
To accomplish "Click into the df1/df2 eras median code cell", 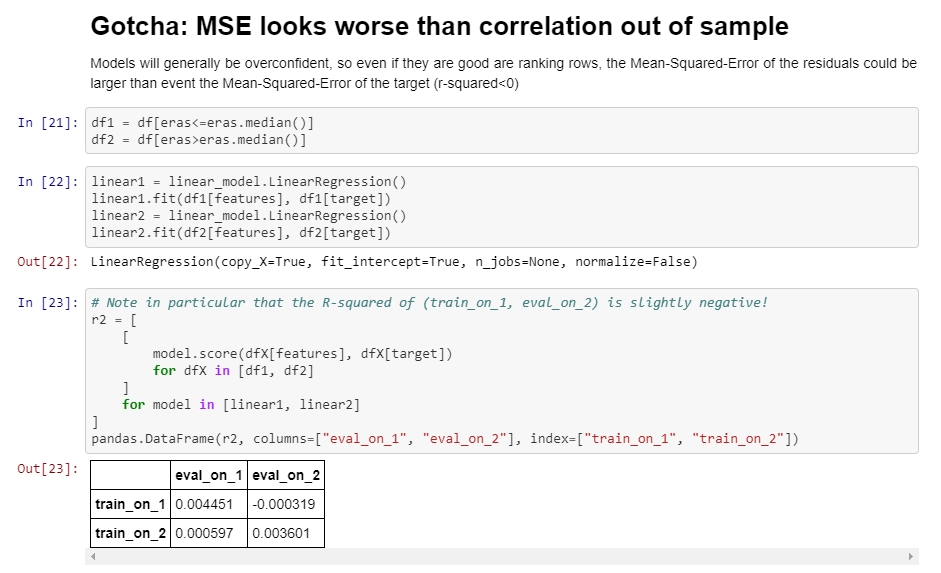I will (x=500, y=131).
